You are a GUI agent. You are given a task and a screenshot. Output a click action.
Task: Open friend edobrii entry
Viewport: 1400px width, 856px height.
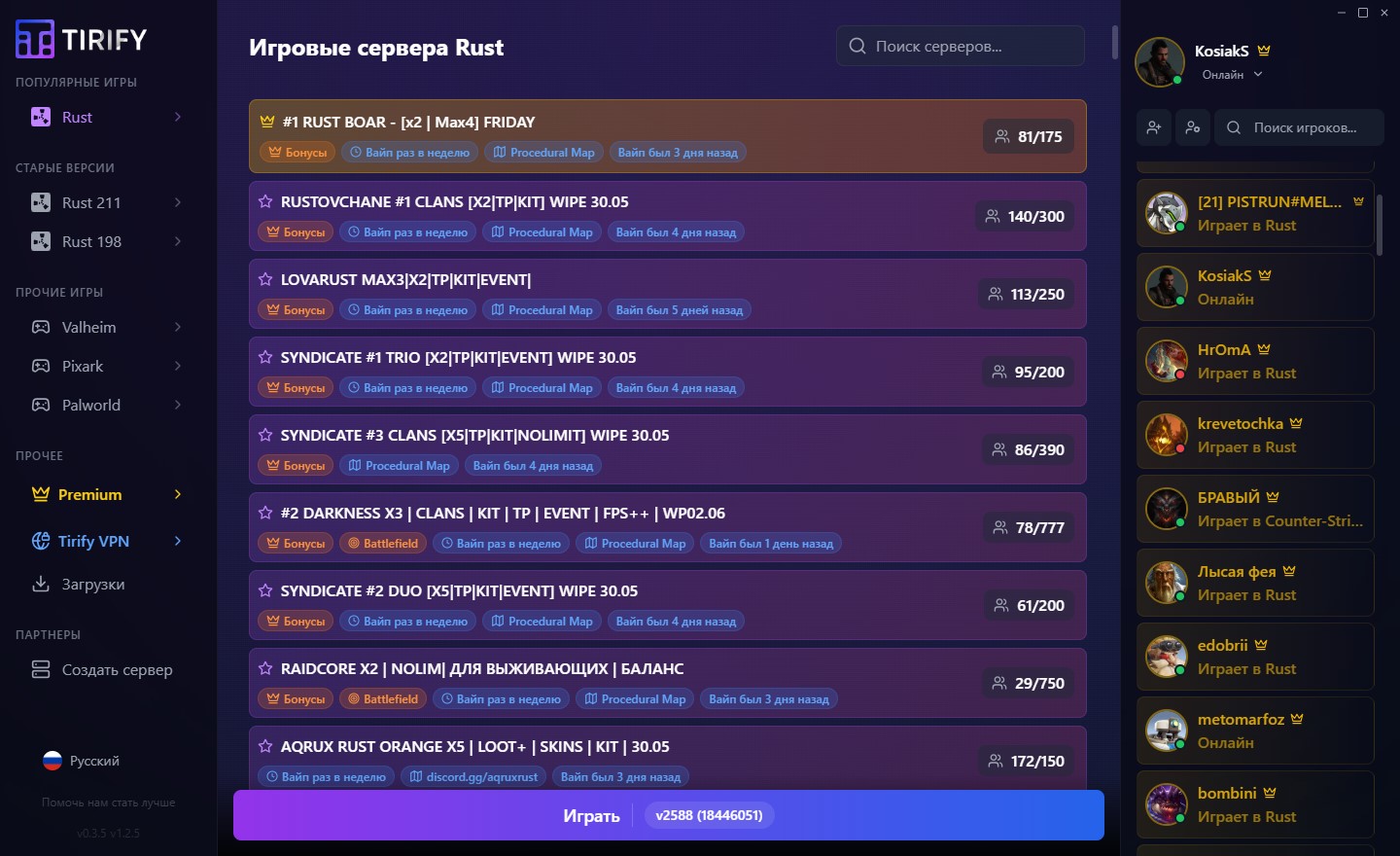pyautogui.click(x=1255, y=657)
